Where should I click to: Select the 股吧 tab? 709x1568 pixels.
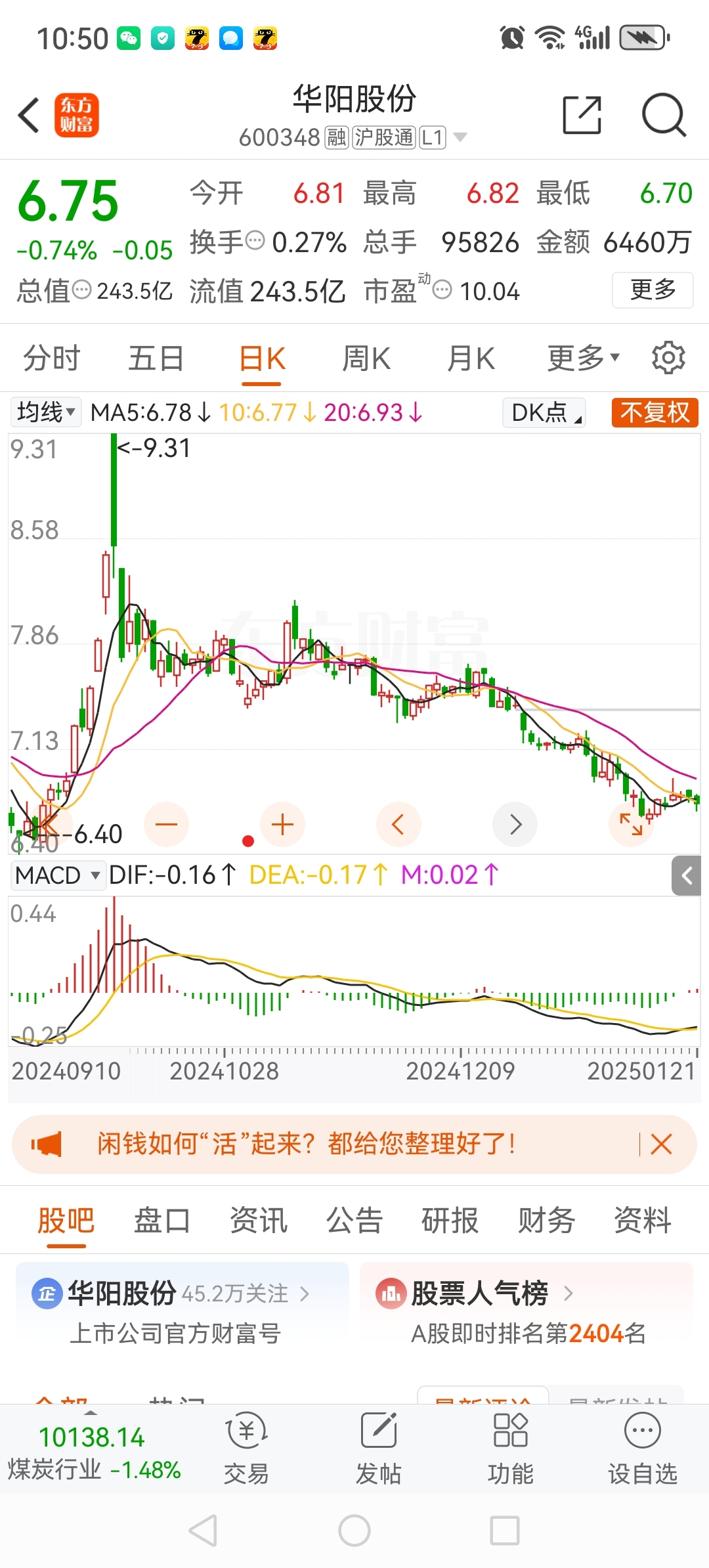coord(66,1221)
